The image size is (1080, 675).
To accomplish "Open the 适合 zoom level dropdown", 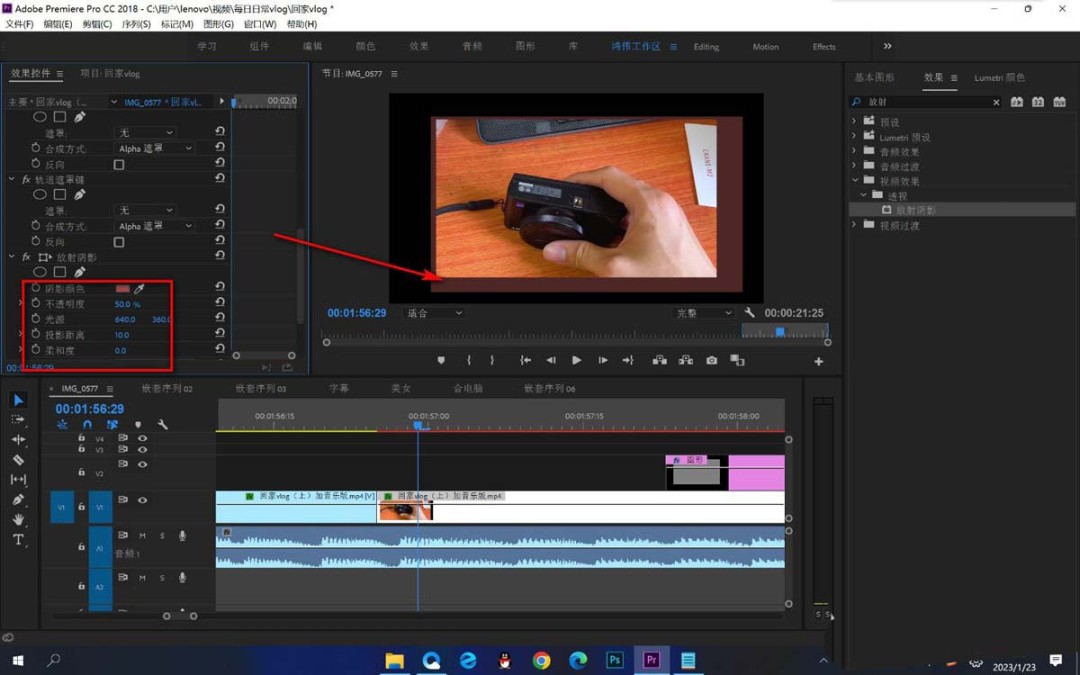I will tap(434, 313).
